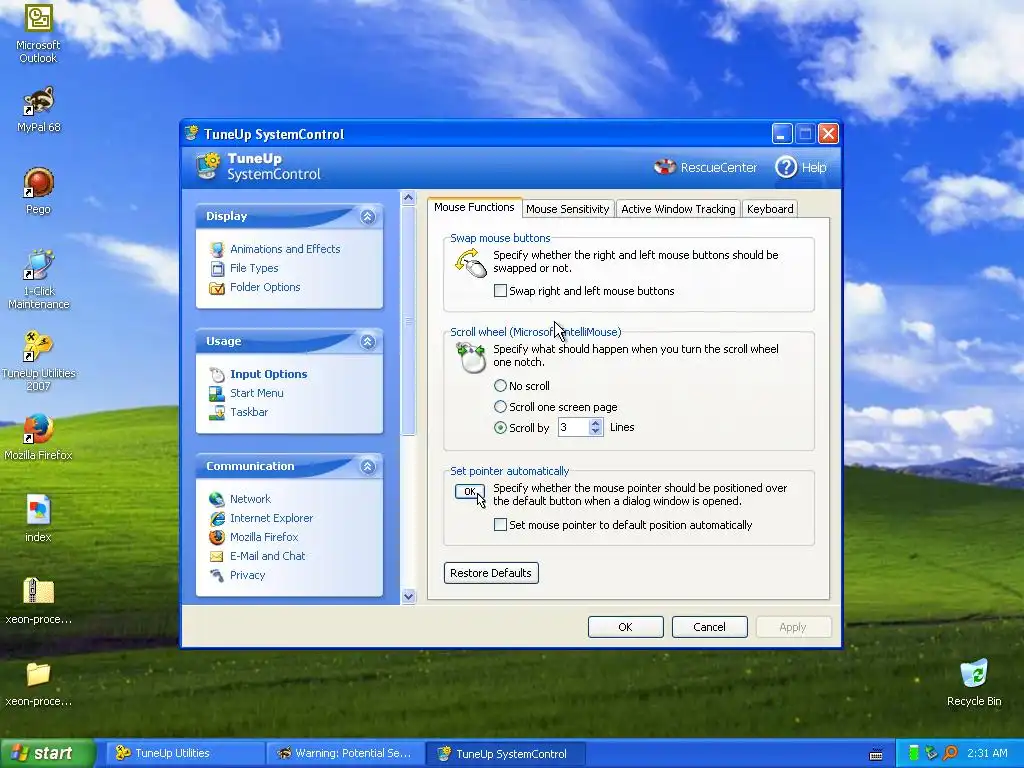Click the Restore Defaults button
Image resolution: width=1024 pixels, height=768 pixels.
(x=491, y=573)
